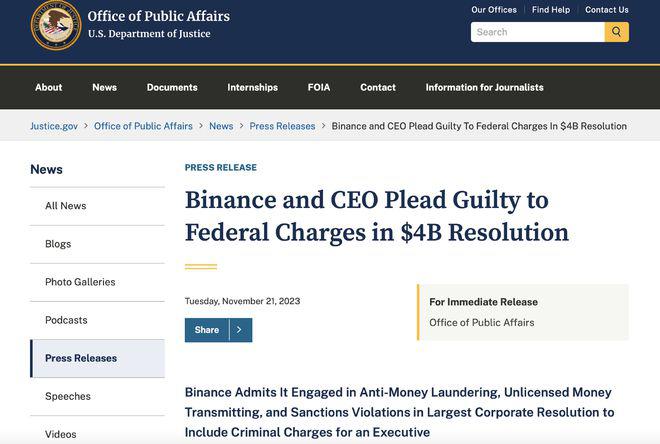Open the FOIA navigation item
The width and height of the screenshot is (660, 444).
tap(319, 87)
